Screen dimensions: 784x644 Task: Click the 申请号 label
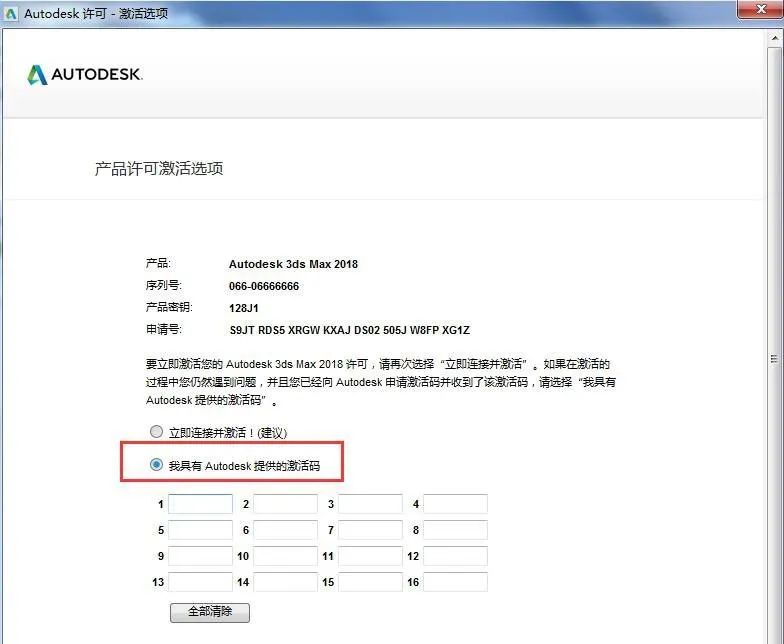pyautogui.click(x=164, y=329)
